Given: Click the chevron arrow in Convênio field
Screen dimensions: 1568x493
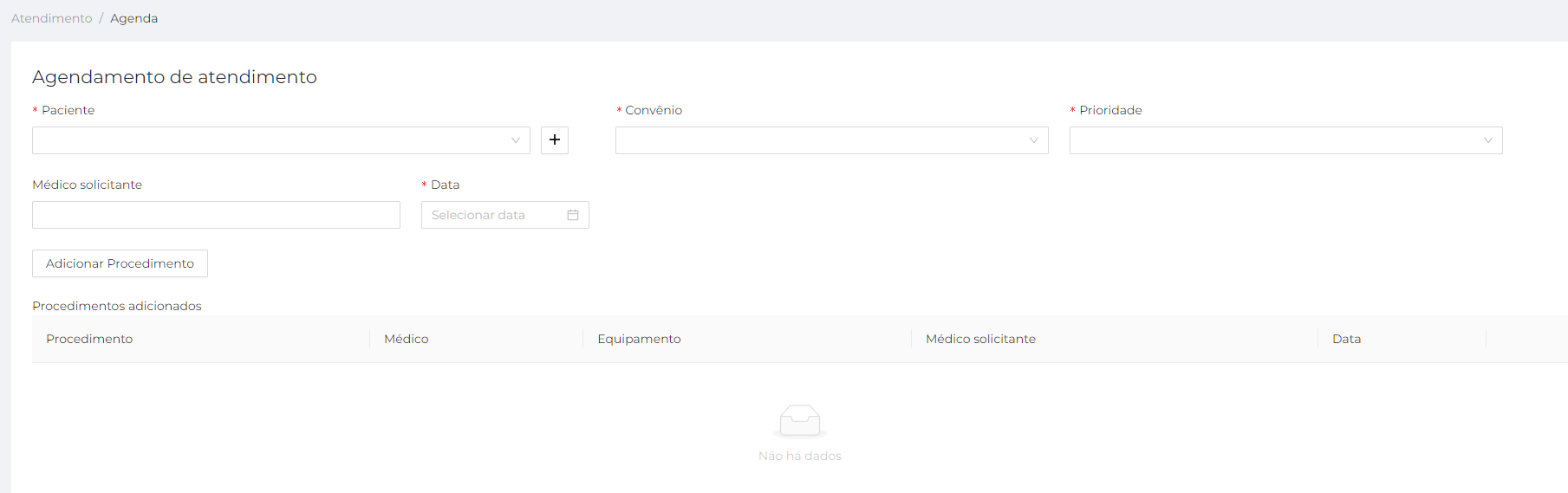Looking at the screenshot, I should (x=1033, y=140).
